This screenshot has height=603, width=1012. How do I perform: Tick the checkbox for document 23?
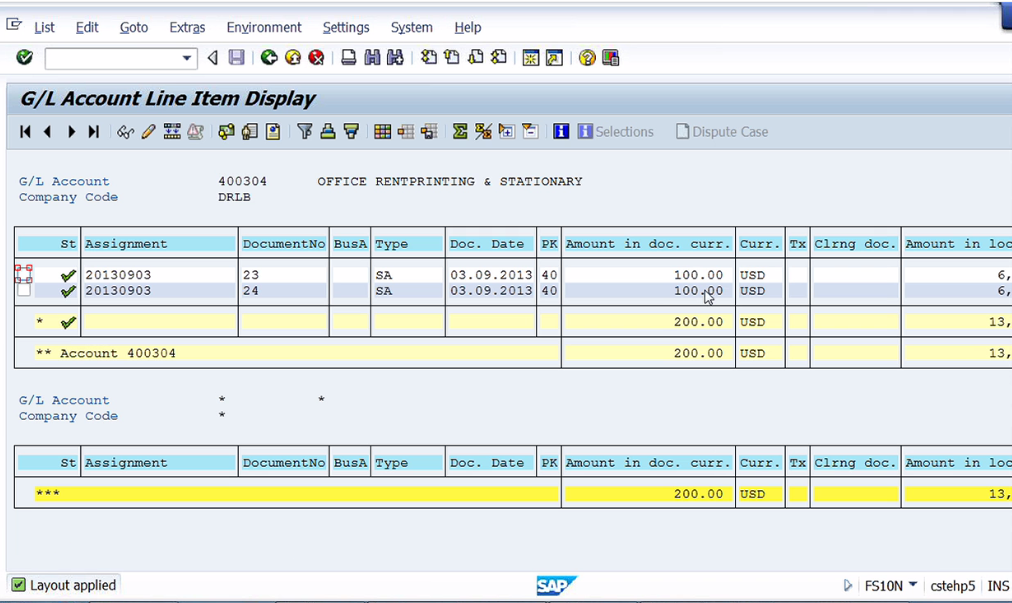pos(24,274)
